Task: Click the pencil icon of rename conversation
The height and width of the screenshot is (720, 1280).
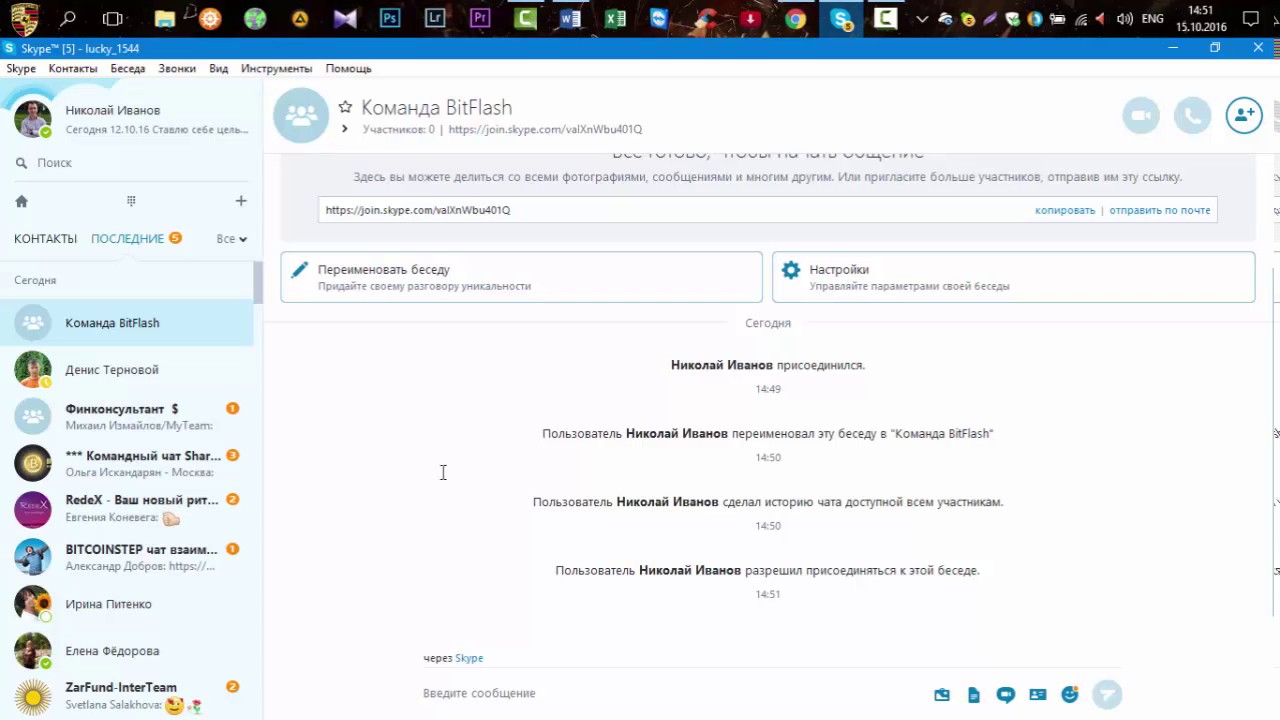Action: coord(299,270)
